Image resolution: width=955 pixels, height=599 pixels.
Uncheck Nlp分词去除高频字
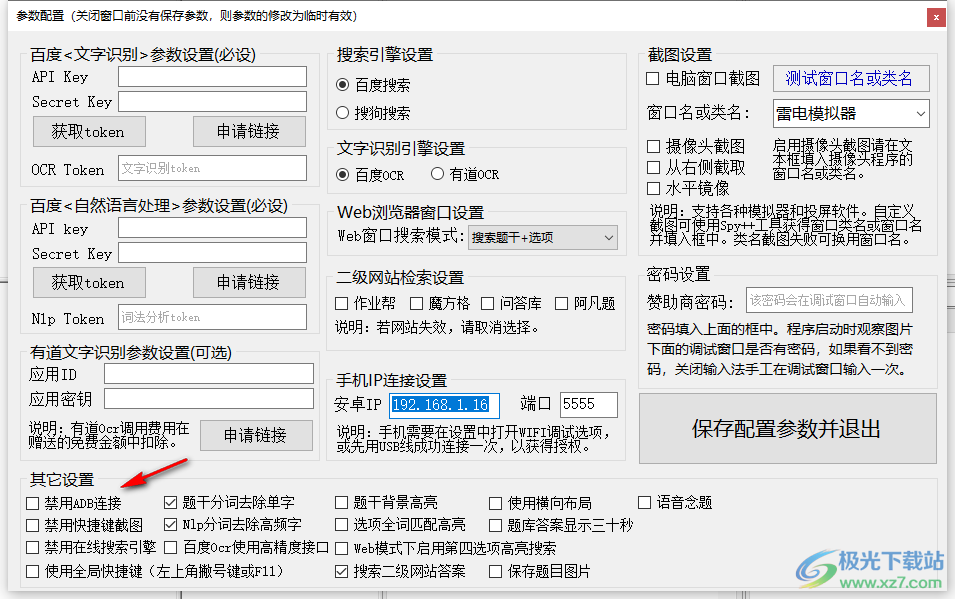pos(171,525)
